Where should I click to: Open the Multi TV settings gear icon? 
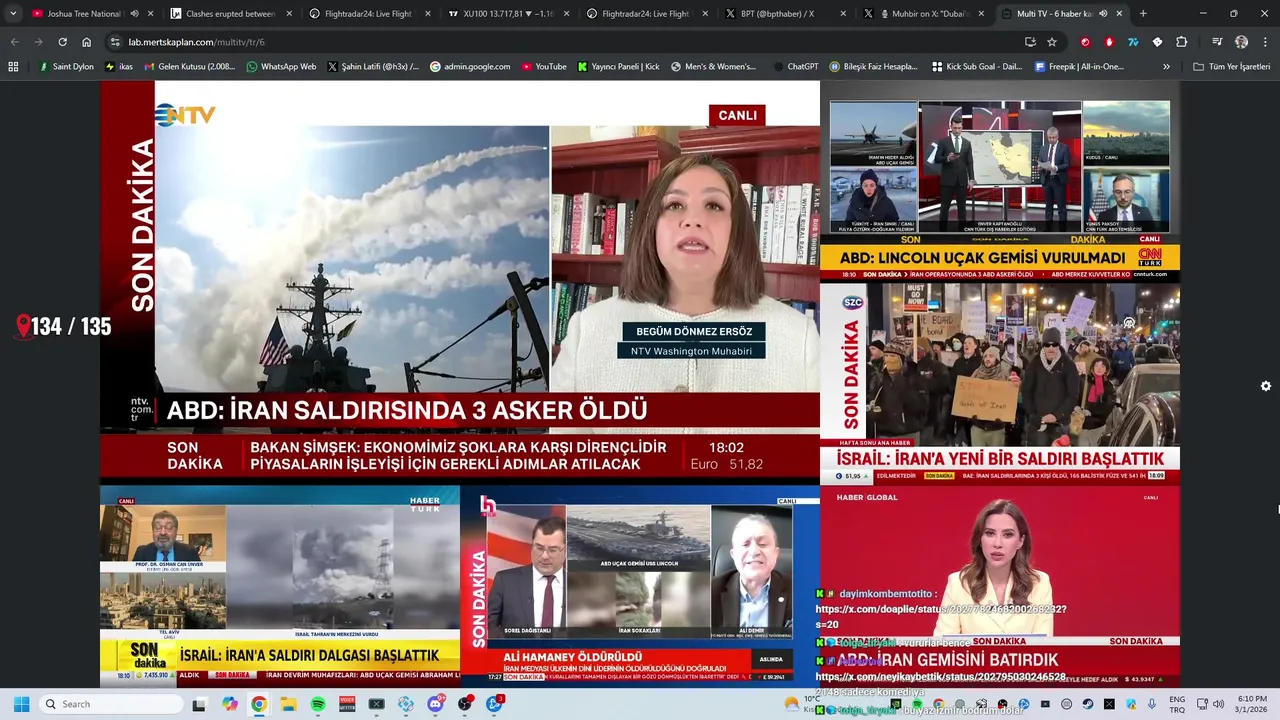coord(1266,386)
